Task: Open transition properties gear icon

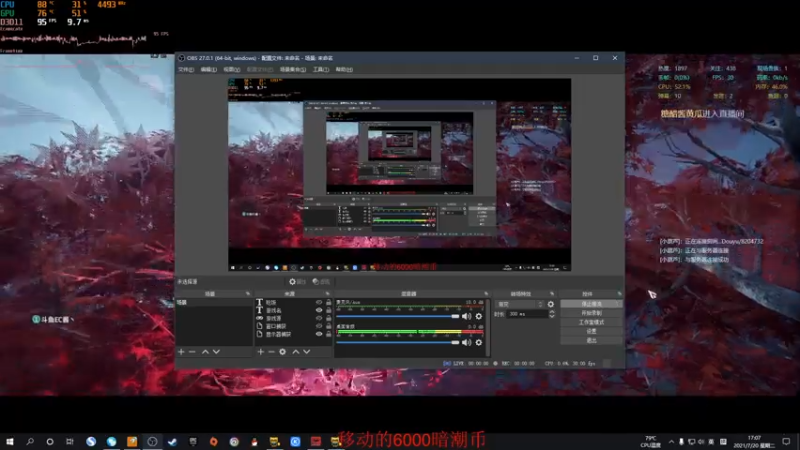Action: (551, 304)
